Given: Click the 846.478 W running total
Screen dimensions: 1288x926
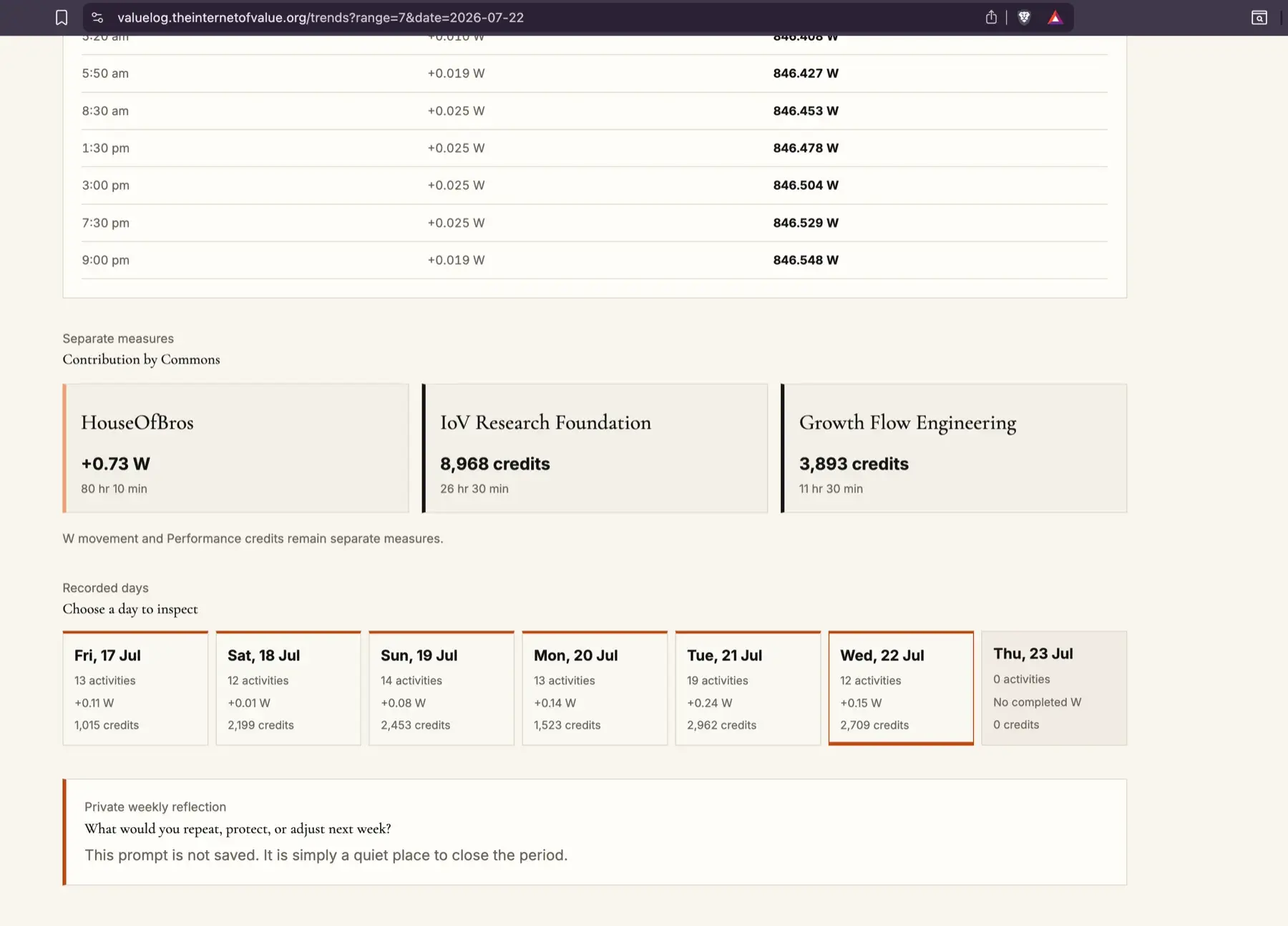Looking at the screenshot, I should click(x=806, y=148).
